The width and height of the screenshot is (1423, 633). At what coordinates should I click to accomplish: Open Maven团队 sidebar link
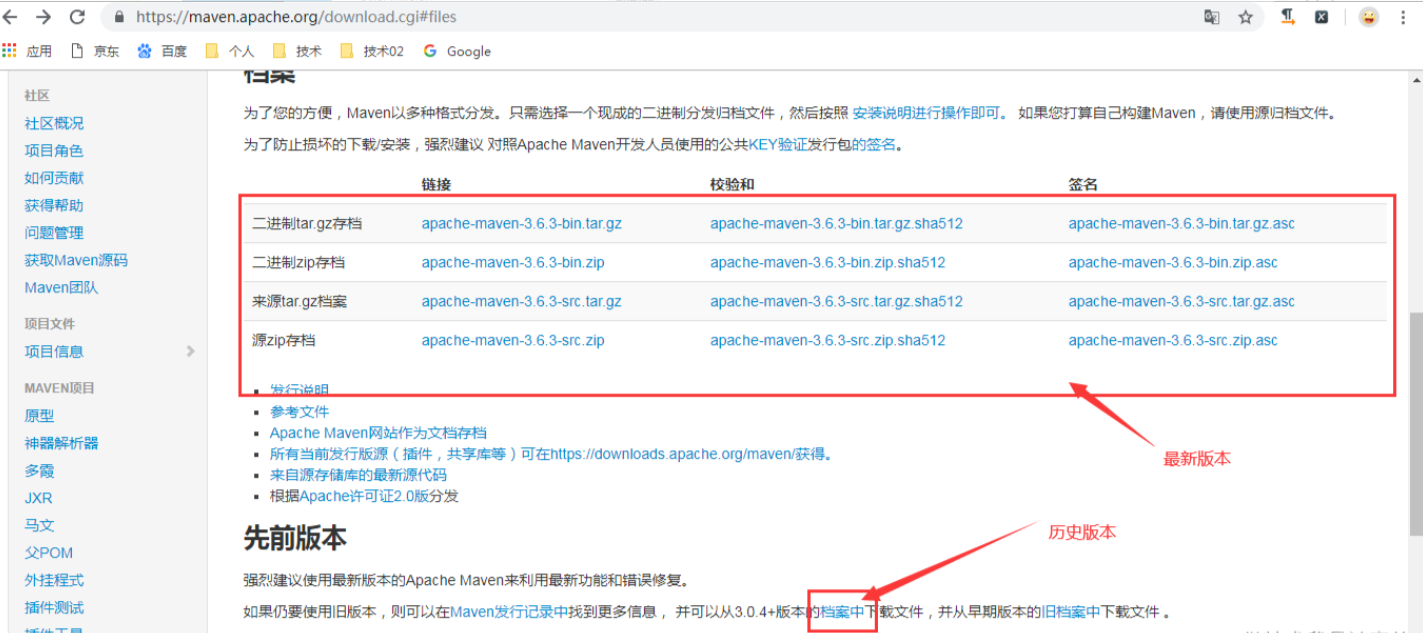tap(61, 287)
